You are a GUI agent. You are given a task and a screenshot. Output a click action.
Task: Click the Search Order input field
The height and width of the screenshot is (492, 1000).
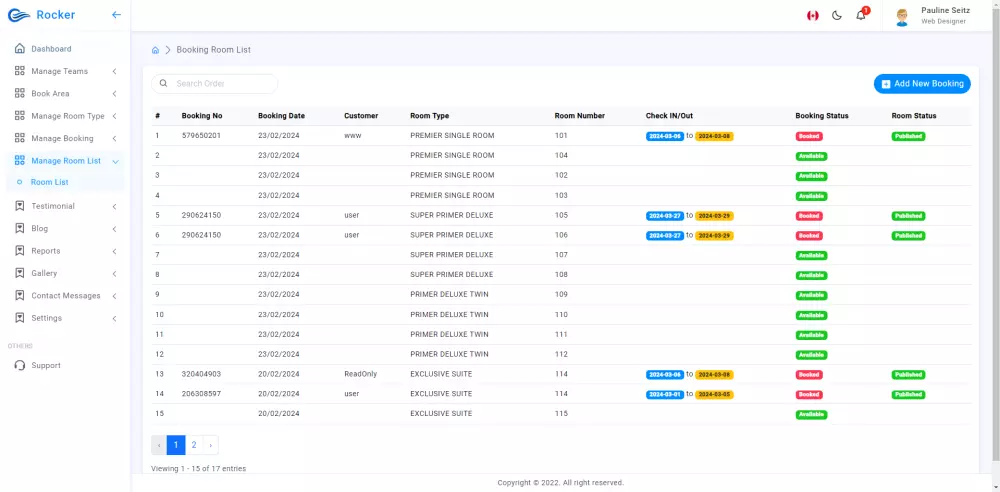214,84
